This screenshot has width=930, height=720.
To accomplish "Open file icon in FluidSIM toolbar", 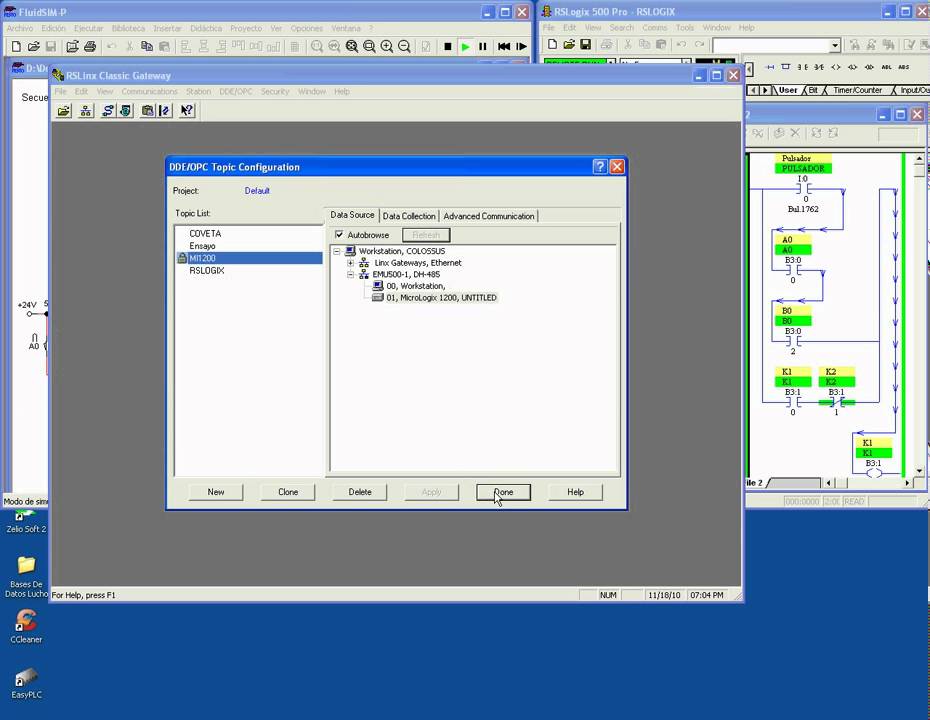I will point(34,46).
